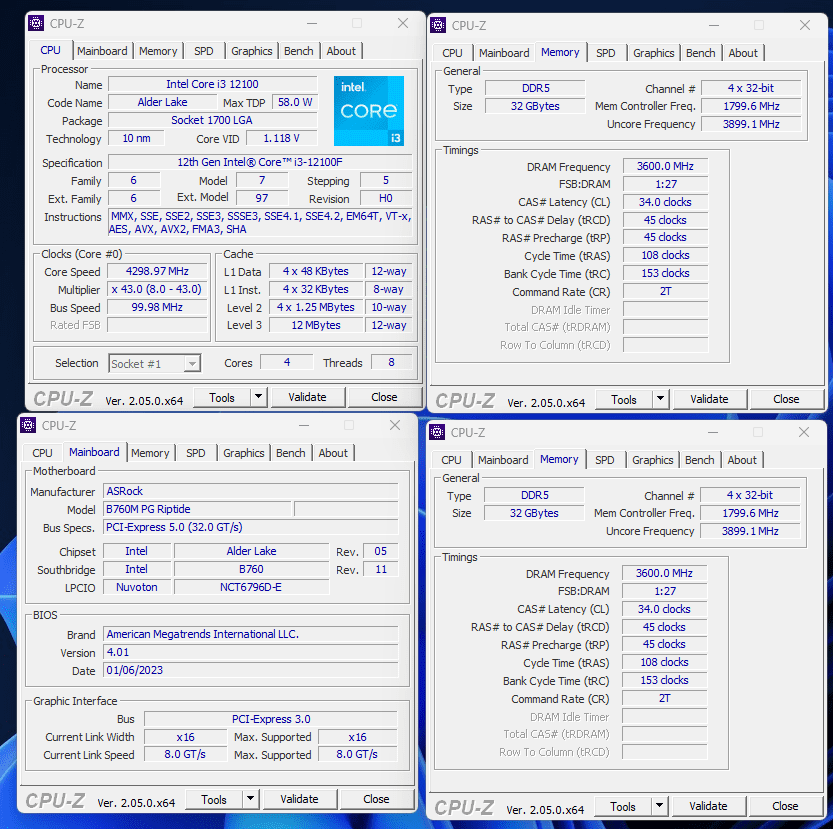The width and height of the screenshot is (833, 829).
Task: Click the CPU-Z app icon in the Mainboard window title bar
Action: click(x=28, y=425)
